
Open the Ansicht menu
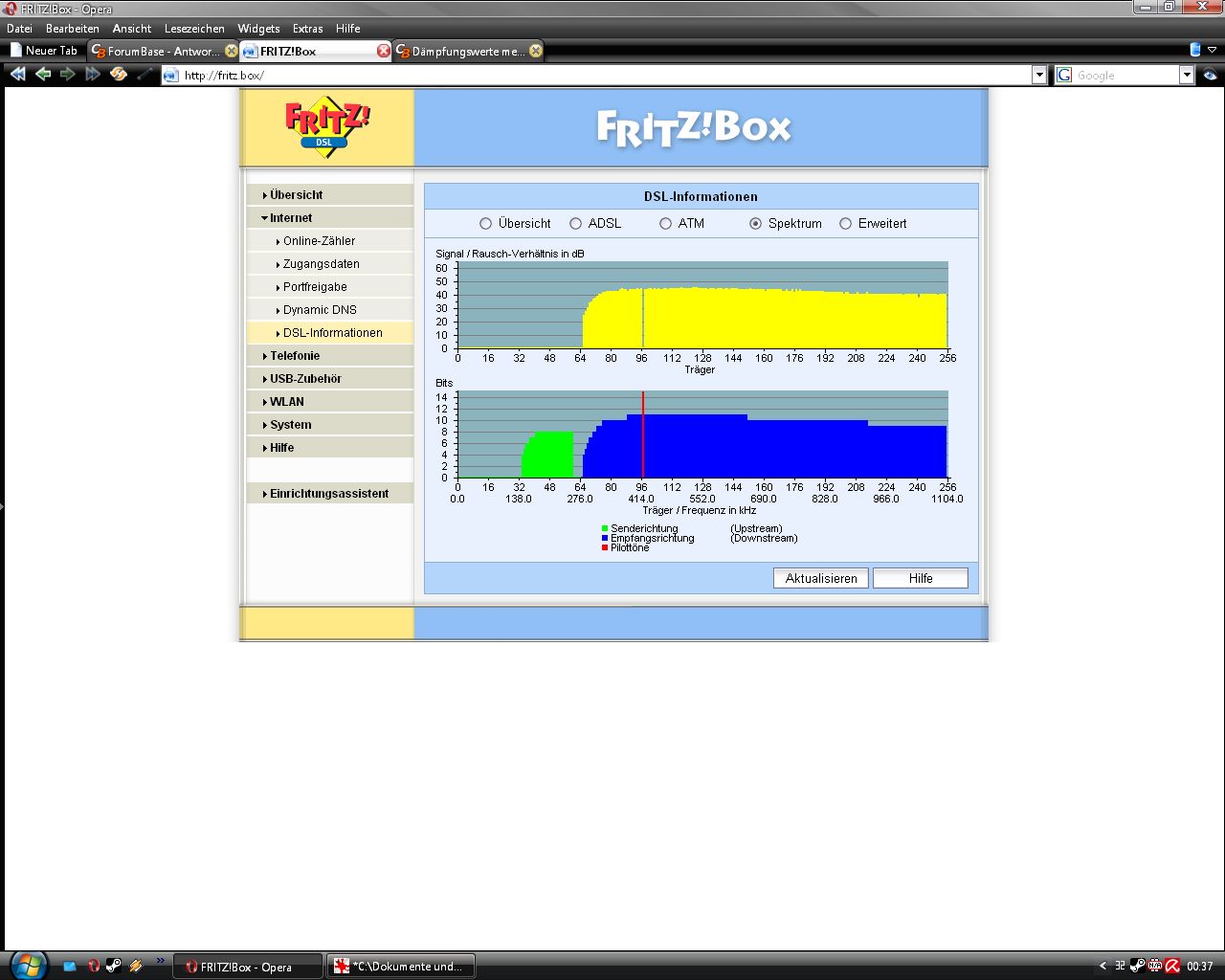(x=132, y=29)
